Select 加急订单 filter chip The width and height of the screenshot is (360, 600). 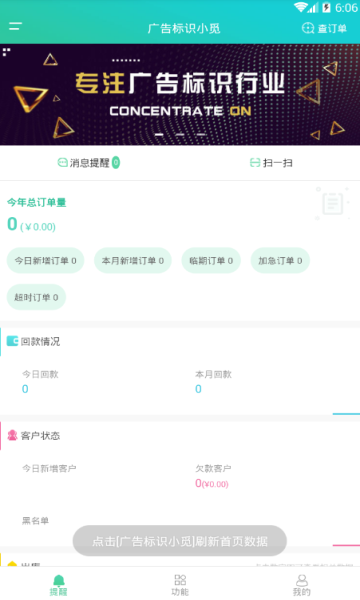click(280, 261)
